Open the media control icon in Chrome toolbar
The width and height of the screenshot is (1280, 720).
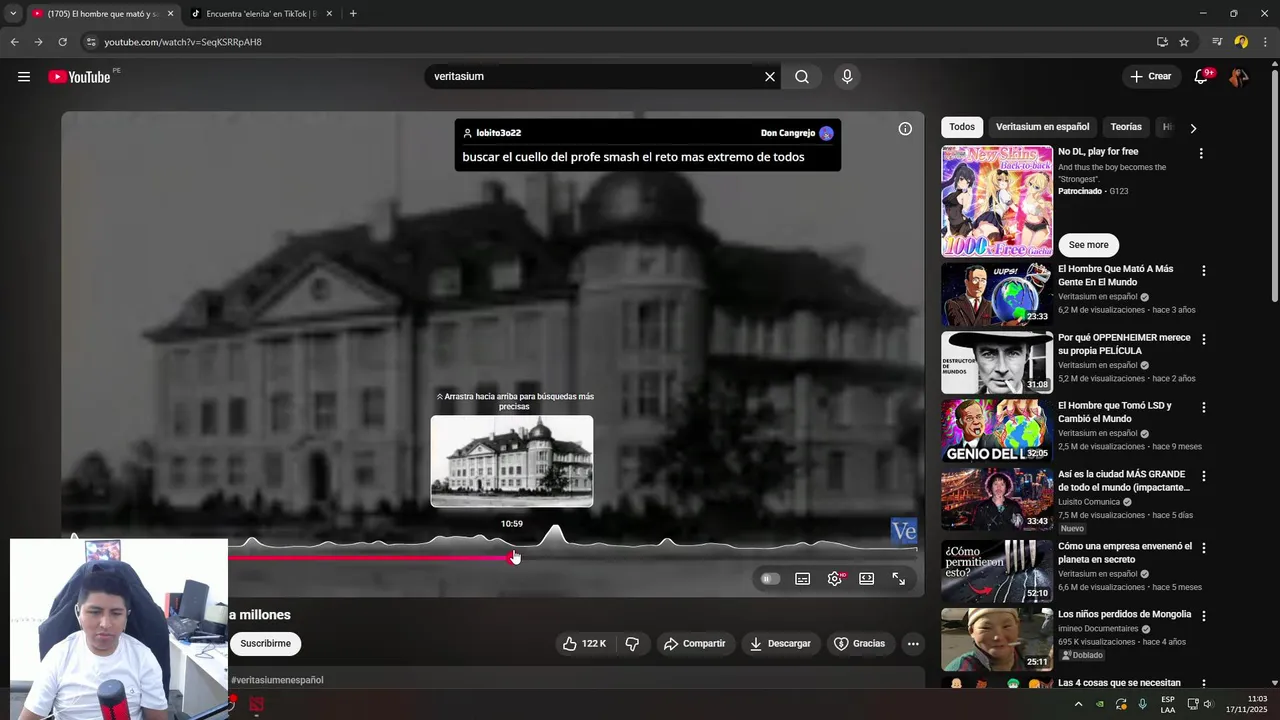click(x=1217, y=42)
